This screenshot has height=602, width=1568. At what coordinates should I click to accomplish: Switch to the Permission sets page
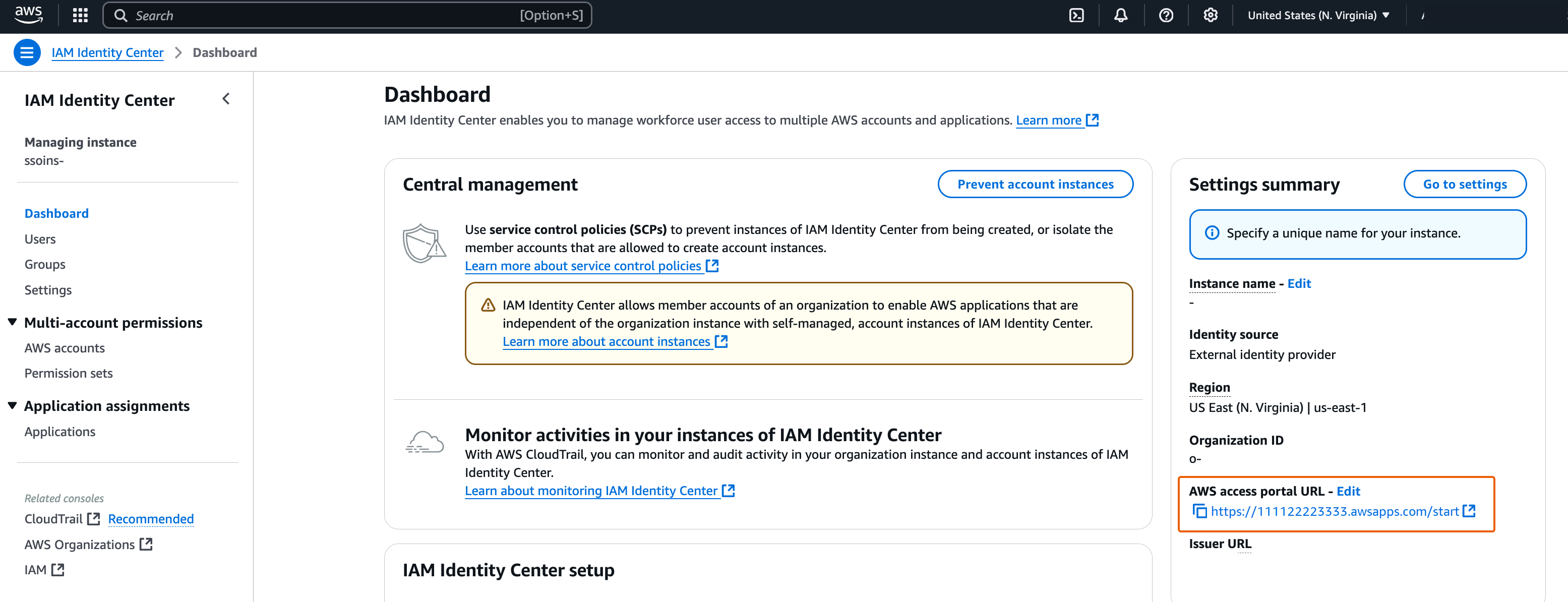click(x=68, y=373)
